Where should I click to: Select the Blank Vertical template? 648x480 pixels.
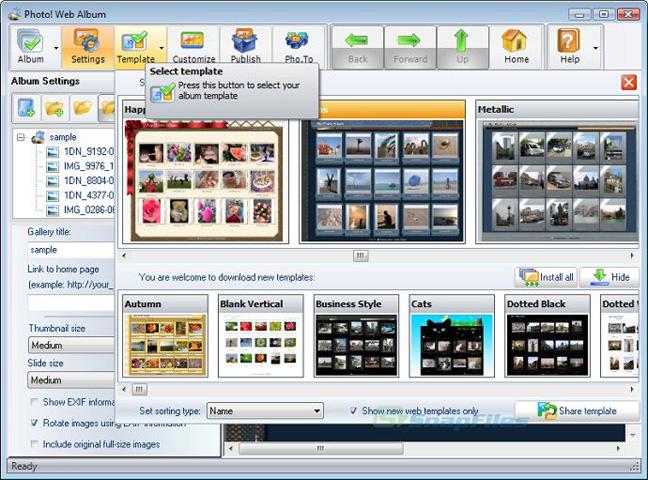pyautogui.click(x=261, y=336)
